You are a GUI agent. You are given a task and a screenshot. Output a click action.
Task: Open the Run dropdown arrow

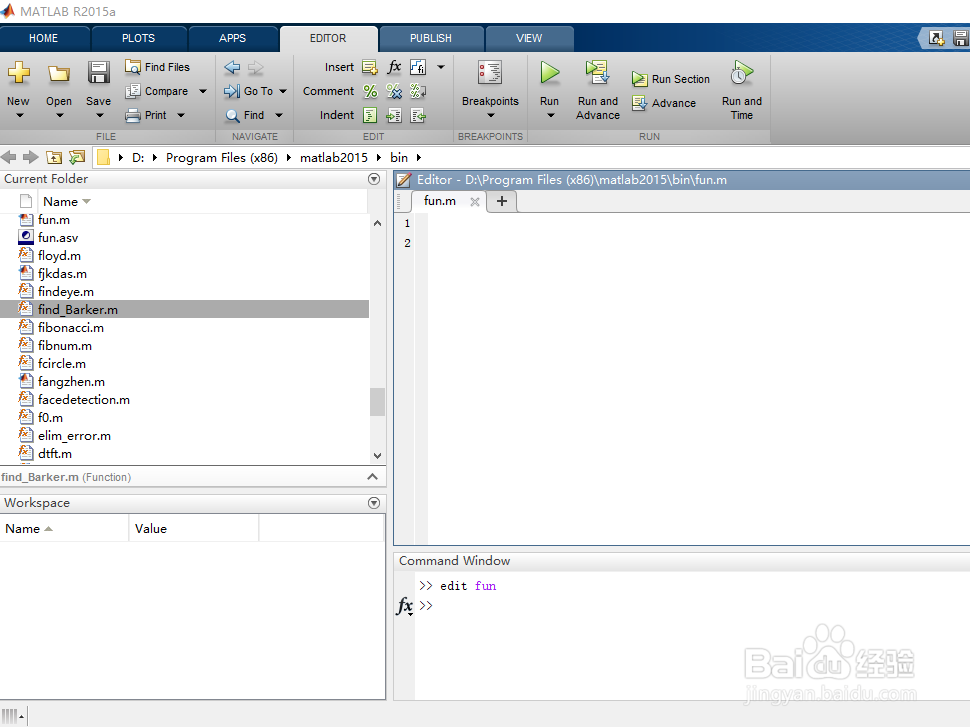tap(551, 115)
